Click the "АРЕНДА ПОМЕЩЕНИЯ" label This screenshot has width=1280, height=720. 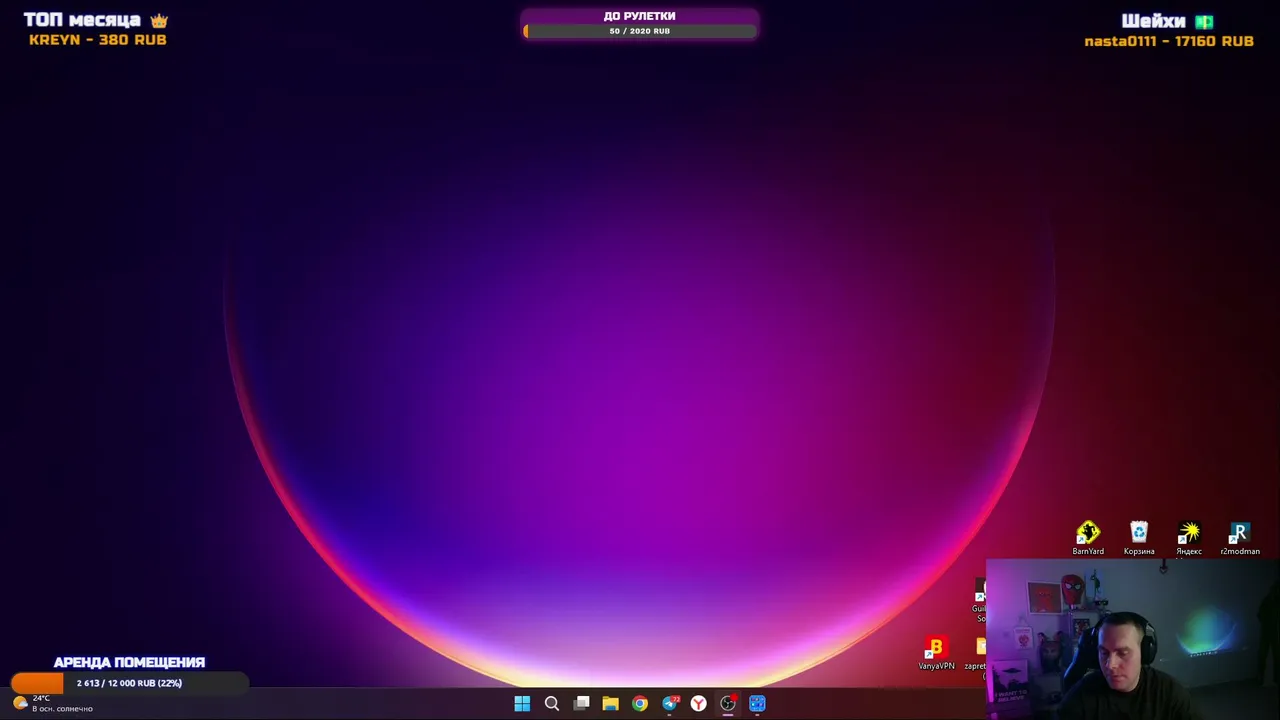pyautogui.click(x=129, y=662)
